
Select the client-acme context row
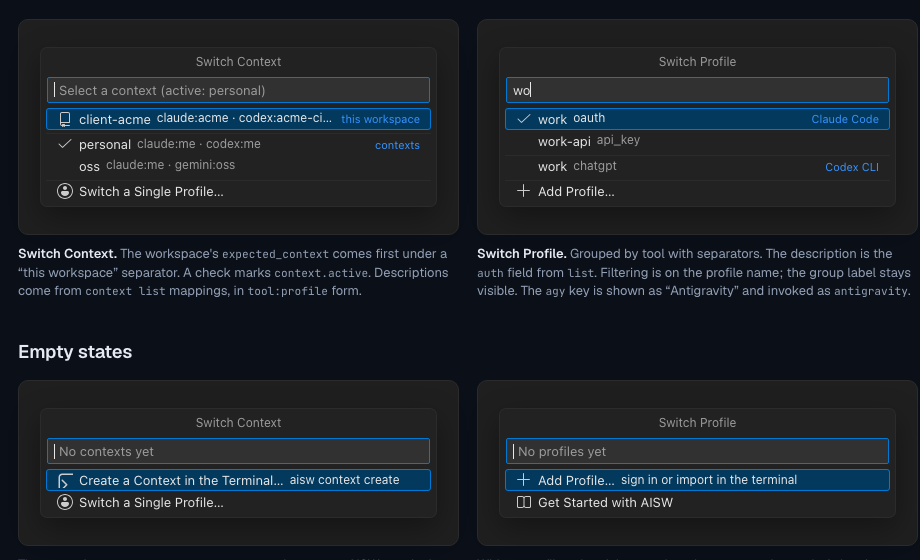pos(238,119)
